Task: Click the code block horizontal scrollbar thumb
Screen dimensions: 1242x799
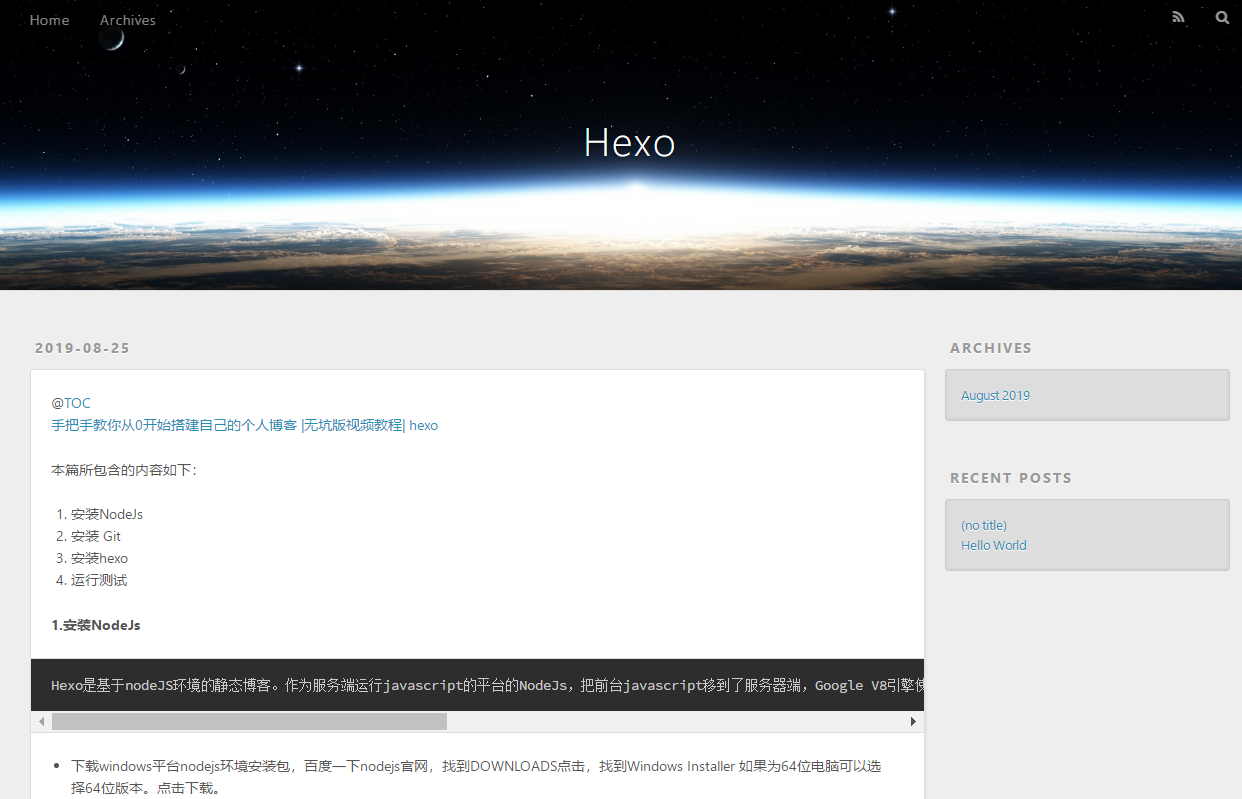Action: pyautogui.click(x=249, y=721)
